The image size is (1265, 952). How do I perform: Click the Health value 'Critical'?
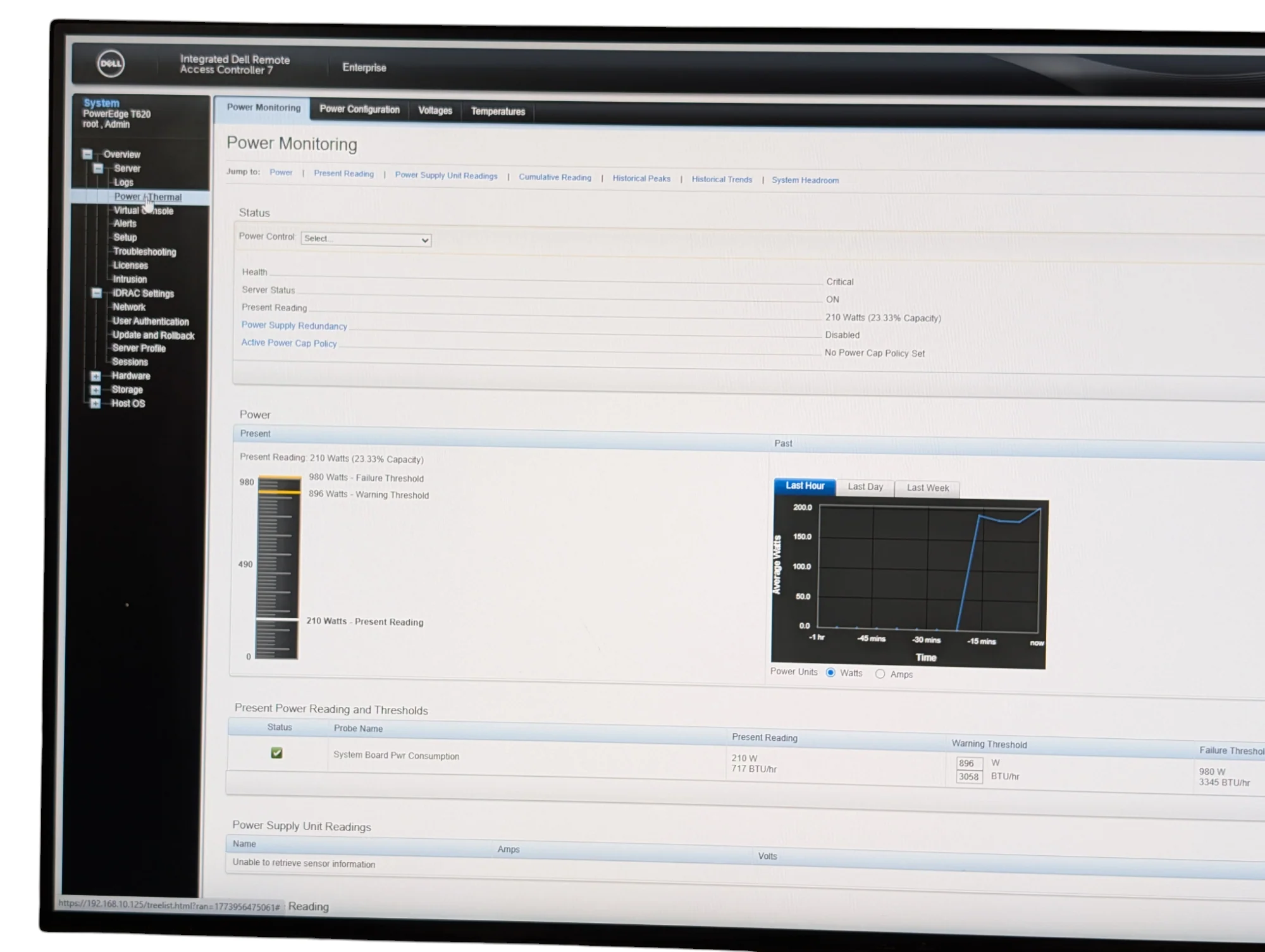click(x=839, y=282)
